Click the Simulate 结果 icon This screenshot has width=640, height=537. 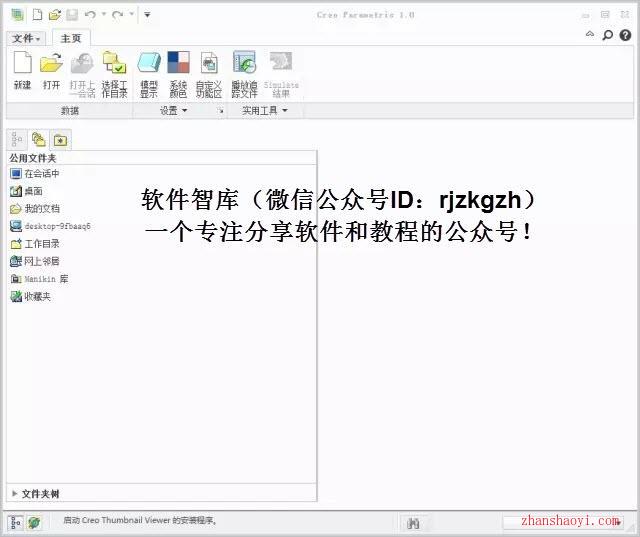pos(281,75)
